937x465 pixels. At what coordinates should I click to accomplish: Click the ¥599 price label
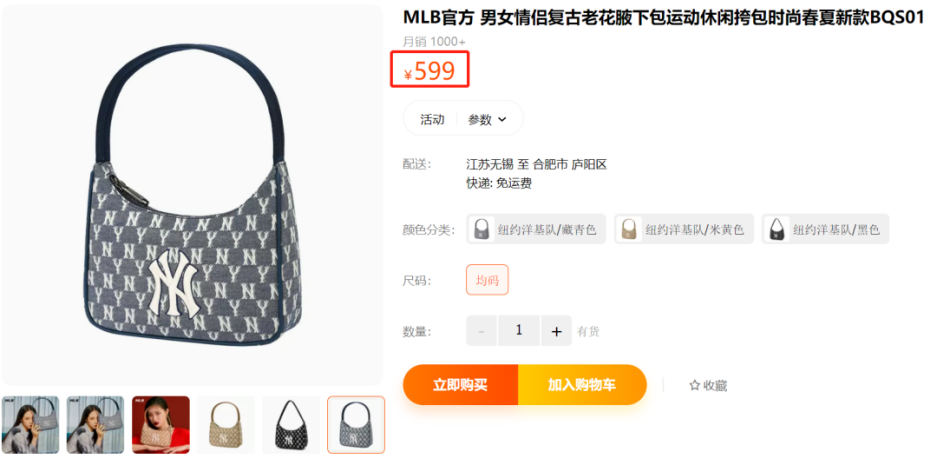[x=430, y=70]
